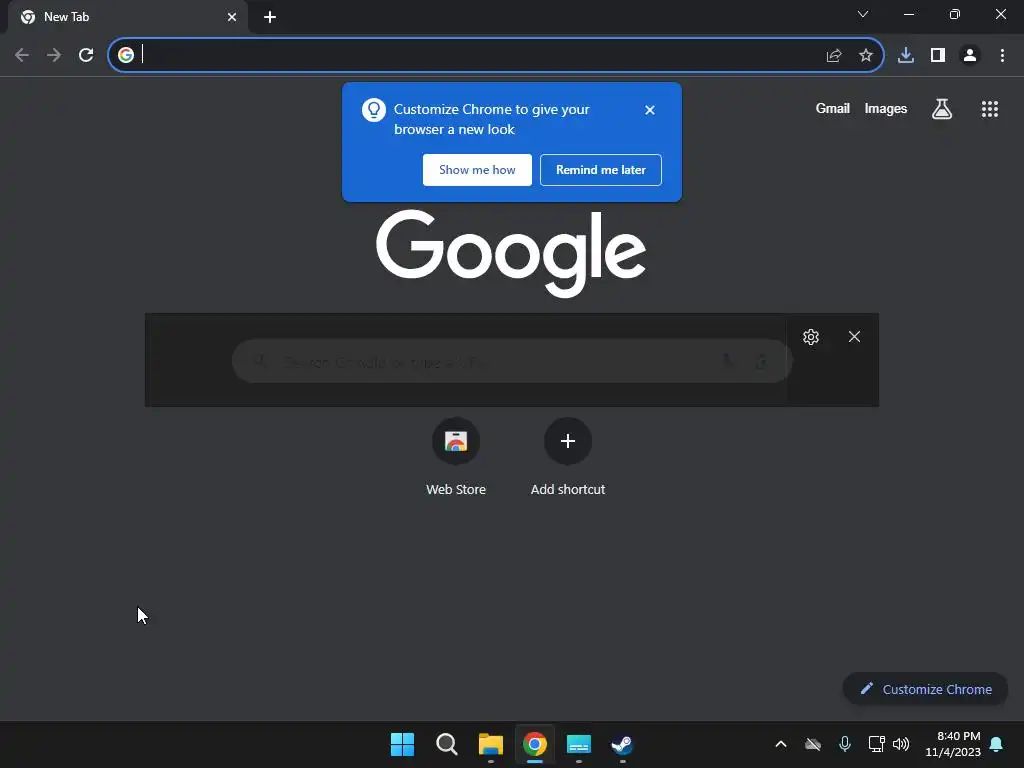Expand the tab search chevron
1024x768 pixels.
coord(863,14)
